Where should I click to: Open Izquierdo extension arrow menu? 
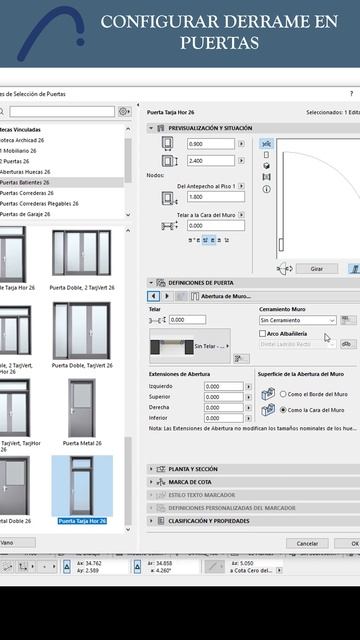pos(248,387)
